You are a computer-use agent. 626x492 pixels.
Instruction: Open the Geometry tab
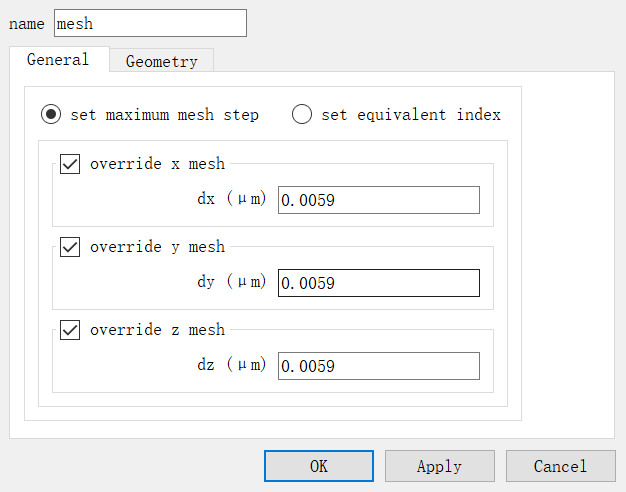coord(161,62)
